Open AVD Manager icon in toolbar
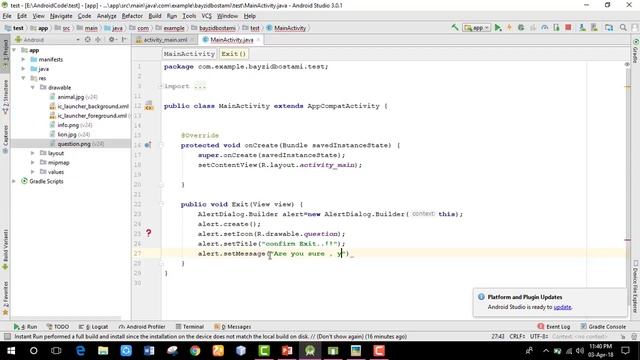 (x=582, y=28)
